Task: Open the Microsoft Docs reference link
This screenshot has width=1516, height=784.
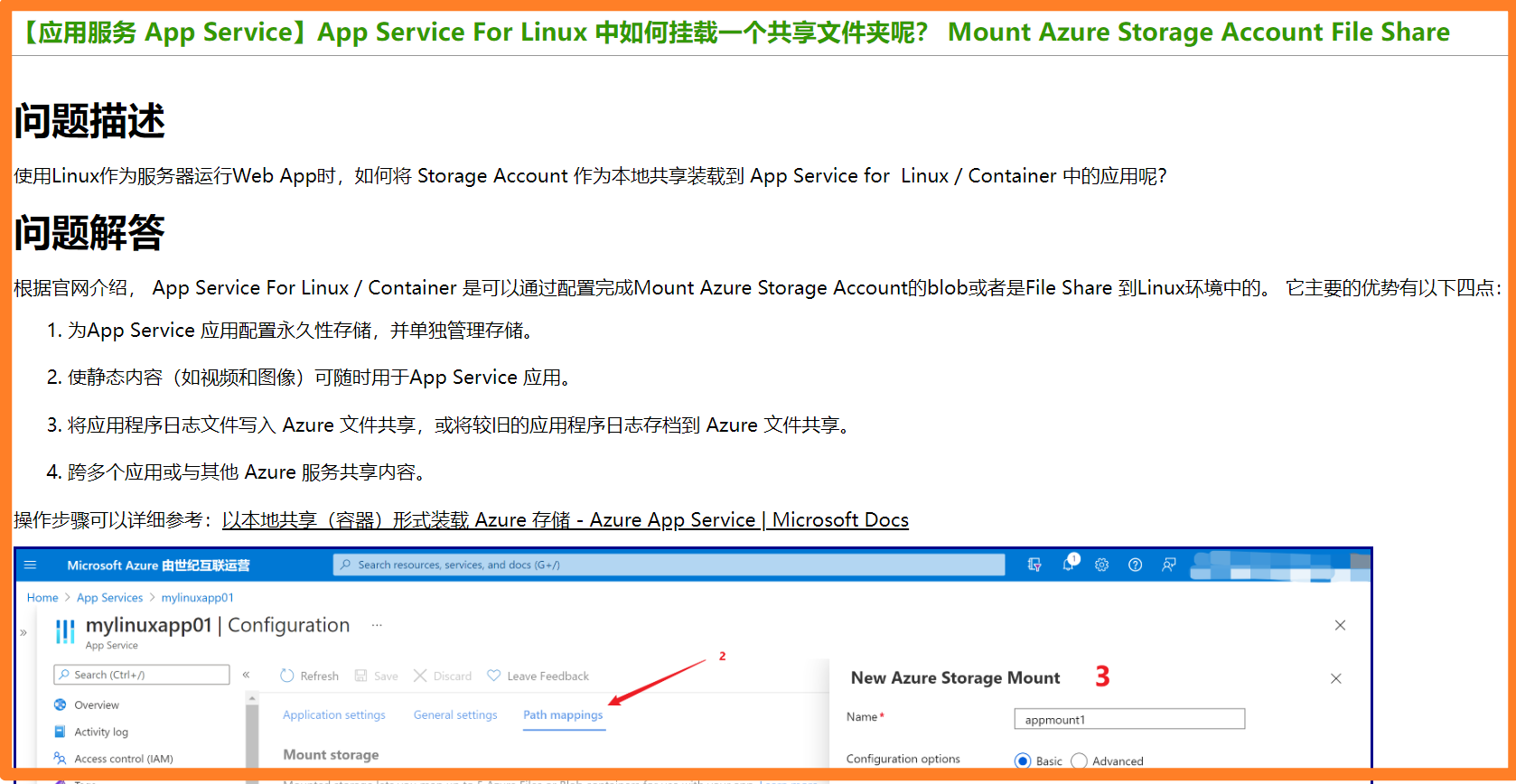Action: [x=565, y=520]
